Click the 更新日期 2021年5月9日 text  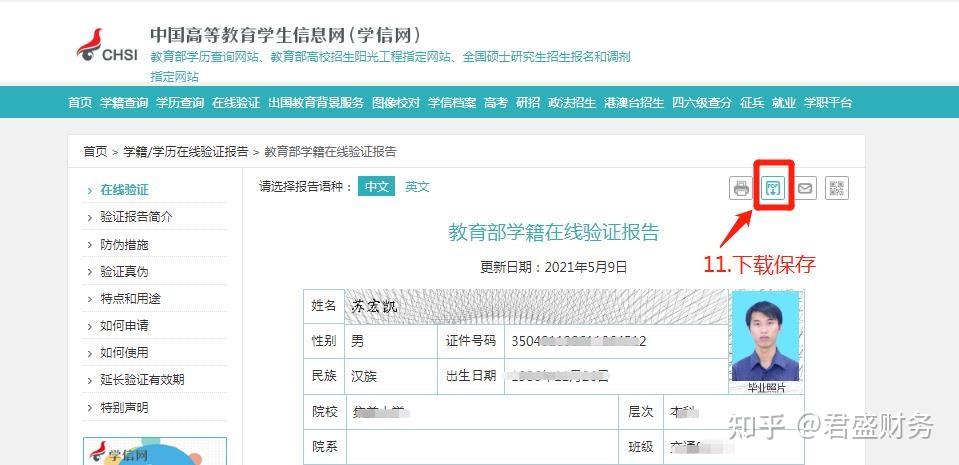[554, 267]
